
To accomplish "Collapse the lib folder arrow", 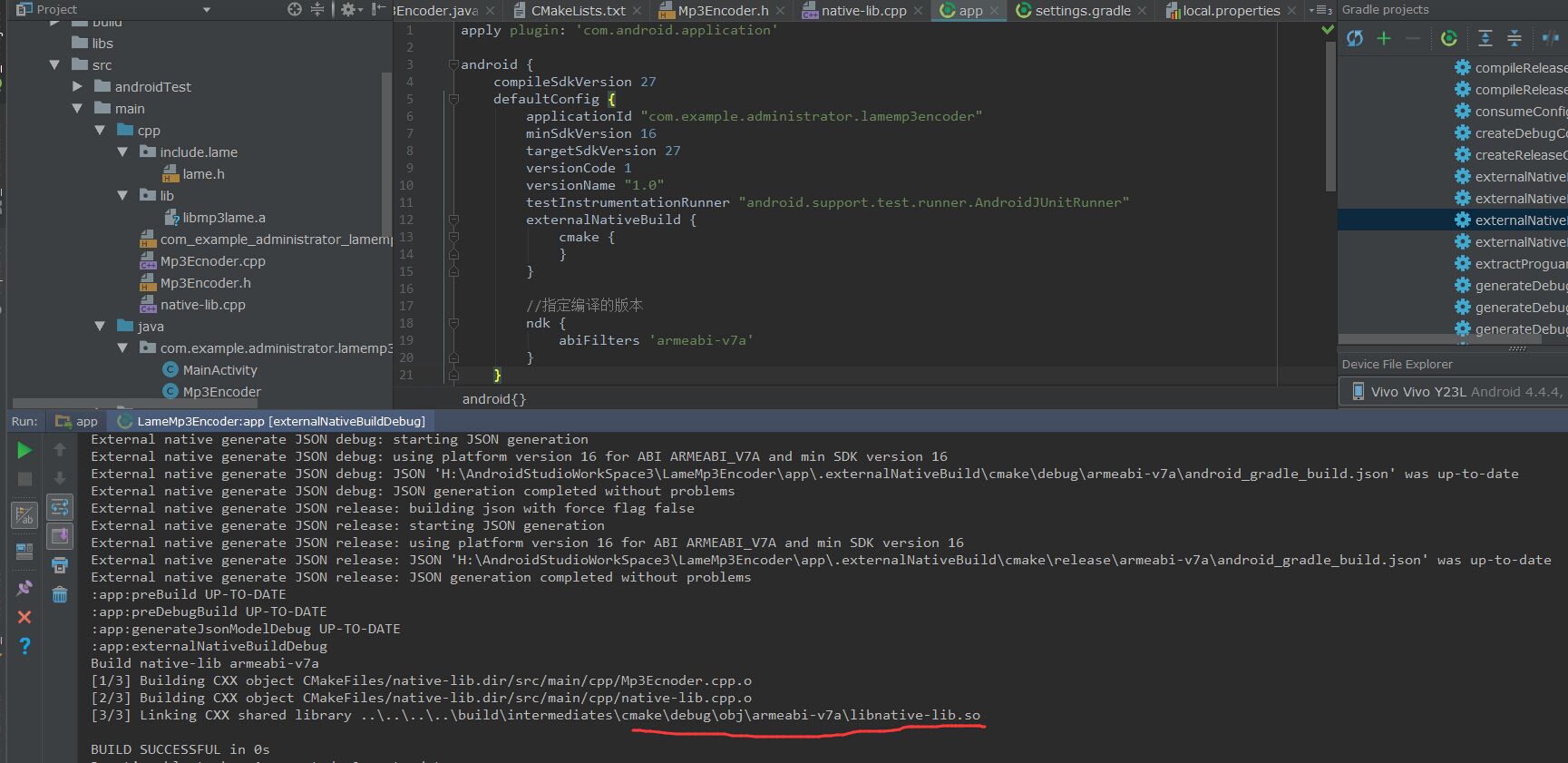I will (122, 195).
